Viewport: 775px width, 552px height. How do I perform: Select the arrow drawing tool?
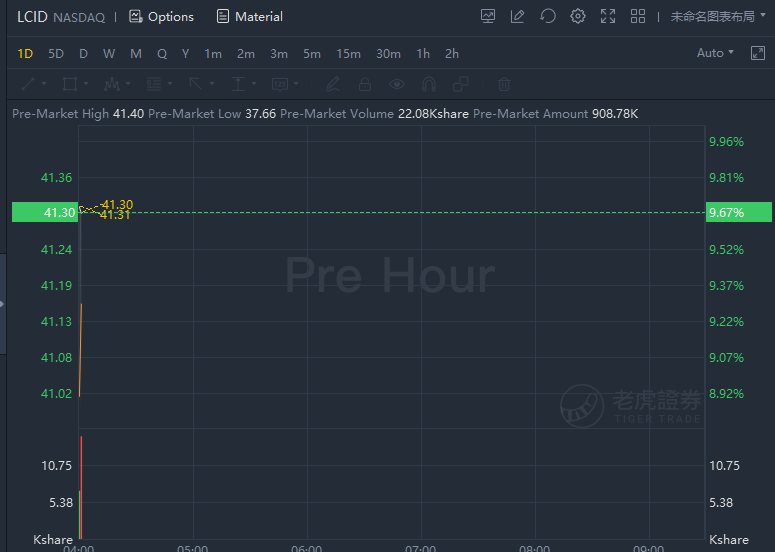[196, 84]
